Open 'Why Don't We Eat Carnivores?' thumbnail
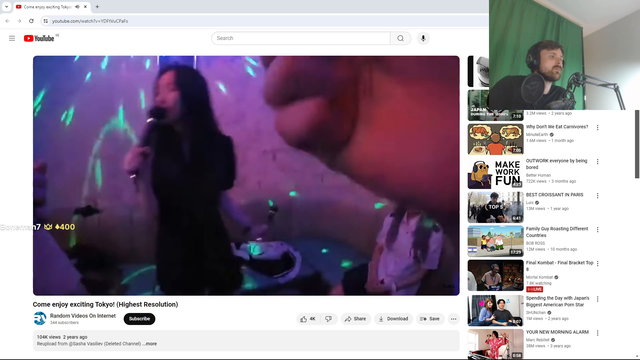 tap(495, 139)
